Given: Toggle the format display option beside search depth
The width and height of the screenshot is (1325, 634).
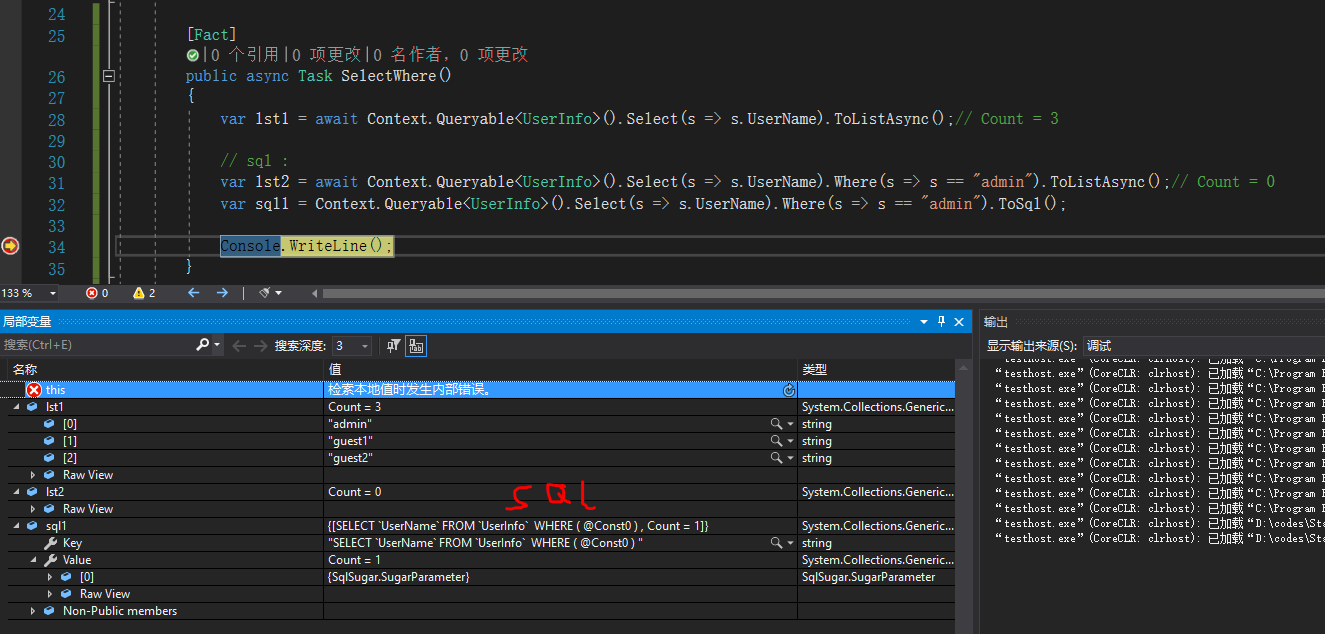Looking at the screenshot, I should [417, 345].
